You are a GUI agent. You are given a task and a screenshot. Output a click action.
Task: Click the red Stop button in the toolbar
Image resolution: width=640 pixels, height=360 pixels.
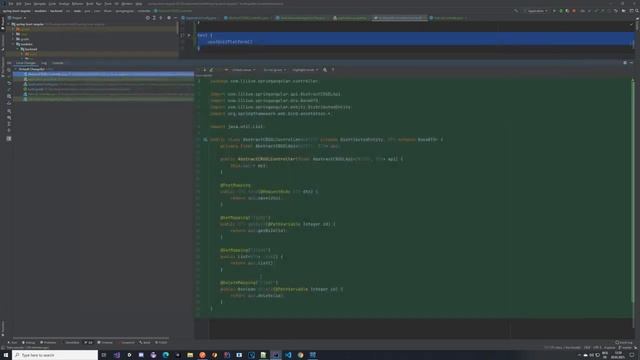[574, 11]
